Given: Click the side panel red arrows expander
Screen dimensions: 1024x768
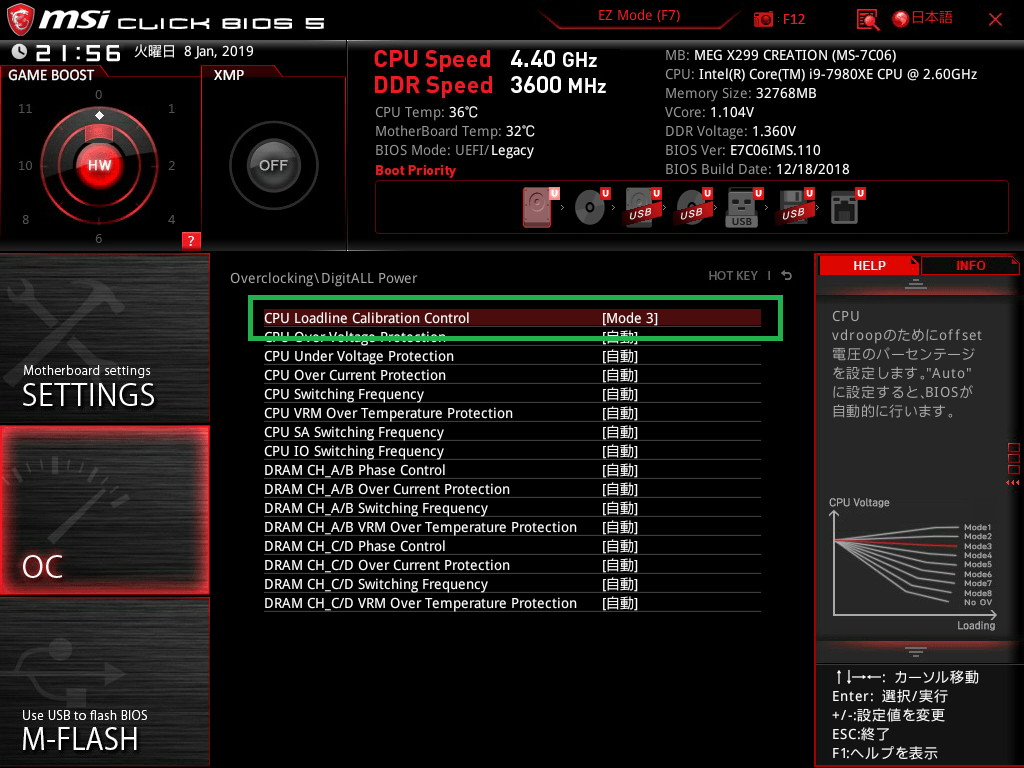Looking at the screenshot, I should tap(1013, 483).
